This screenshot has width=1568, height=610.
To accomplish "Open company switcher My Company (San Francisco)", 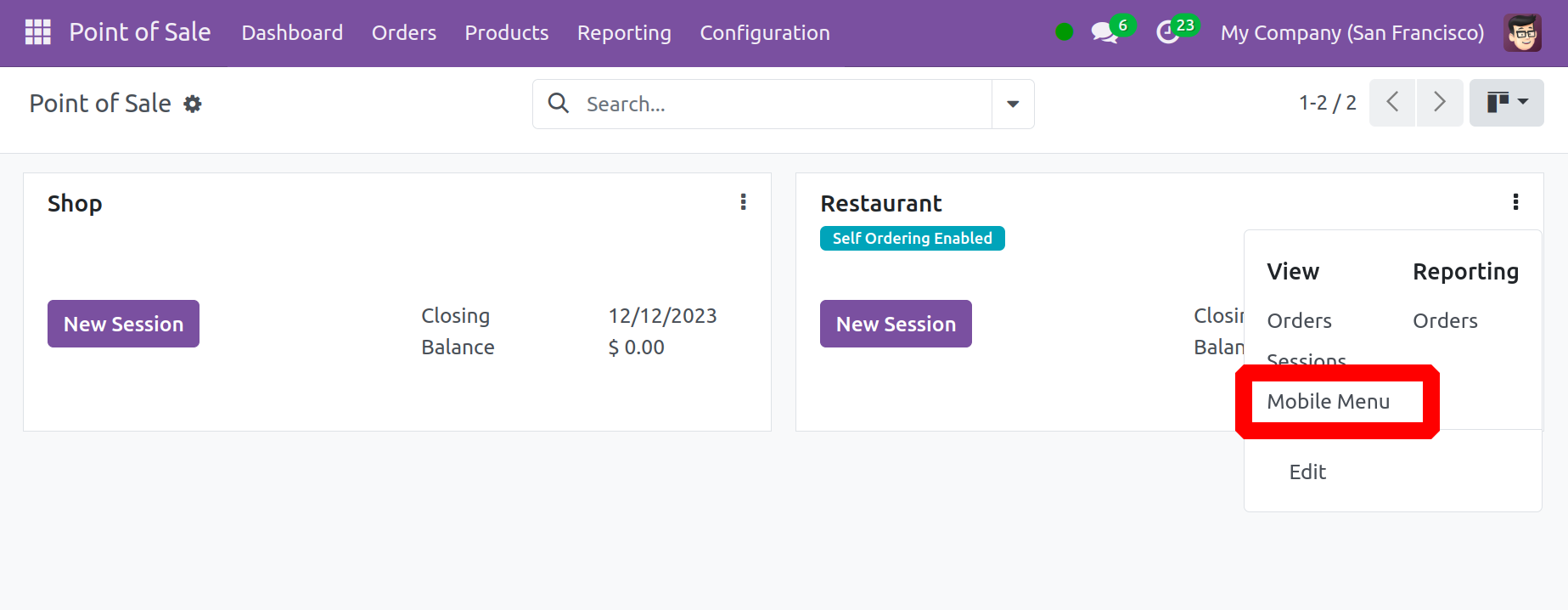I will (1352, 33).
